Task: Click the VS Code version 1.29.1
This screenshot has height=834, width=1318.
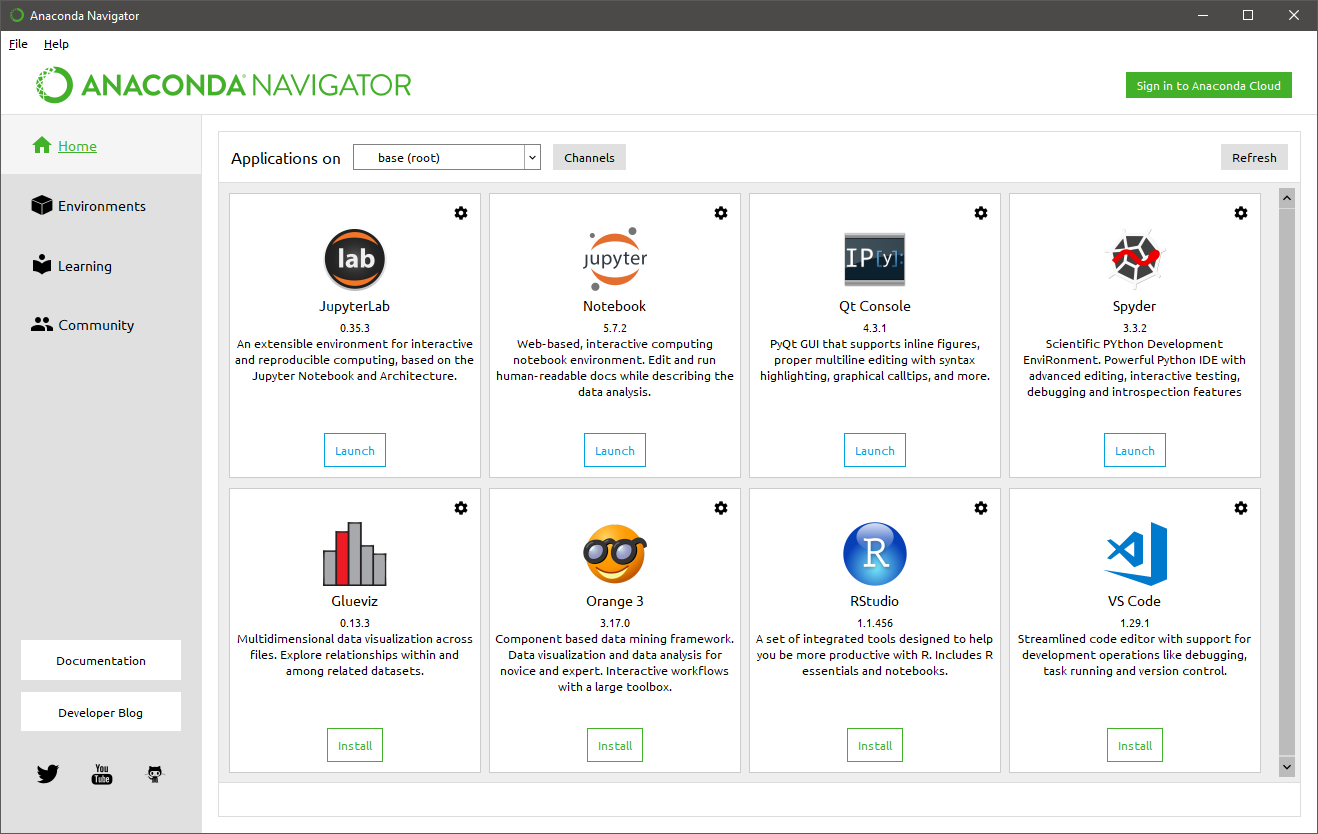Action: pyautogui.click(x=1135, y=622)
